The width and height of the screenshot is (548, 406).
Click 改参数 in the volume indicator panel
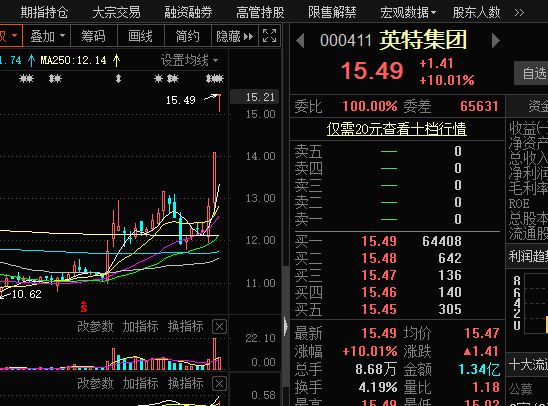pos(95,326)
